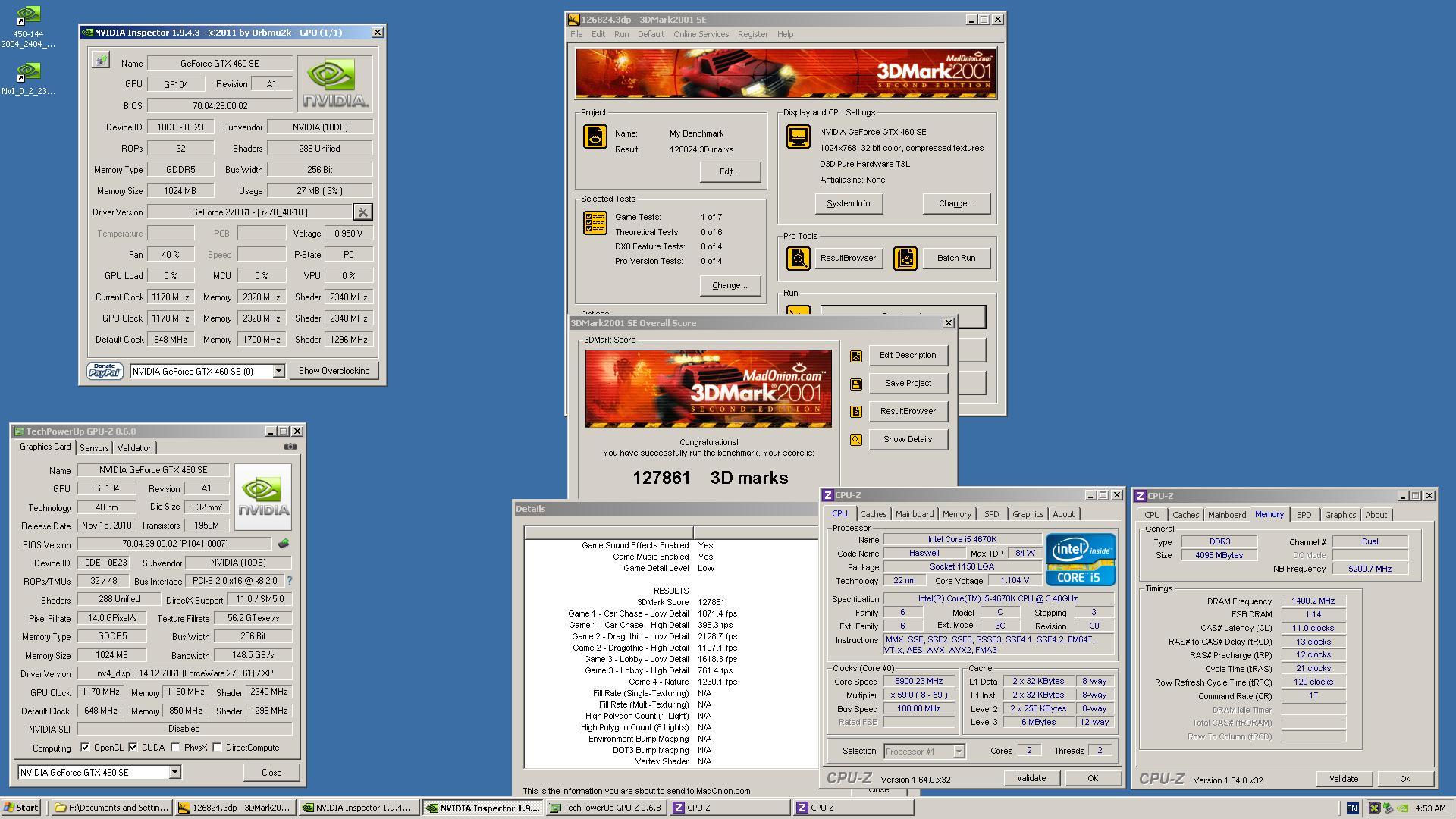Click Show Overclocking button
The height and width of the screenshot is (819, 1456).
334,371
